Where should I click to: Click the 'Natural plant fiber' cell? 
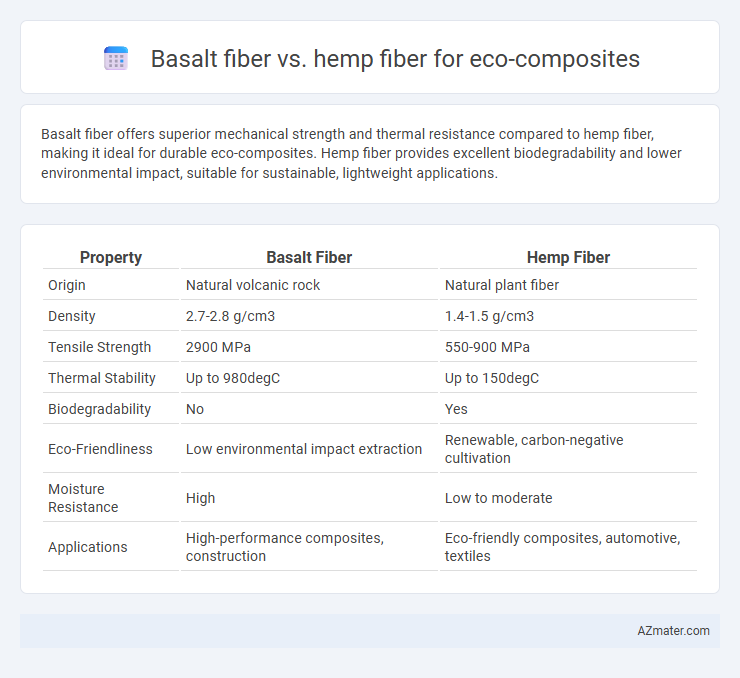502,285
